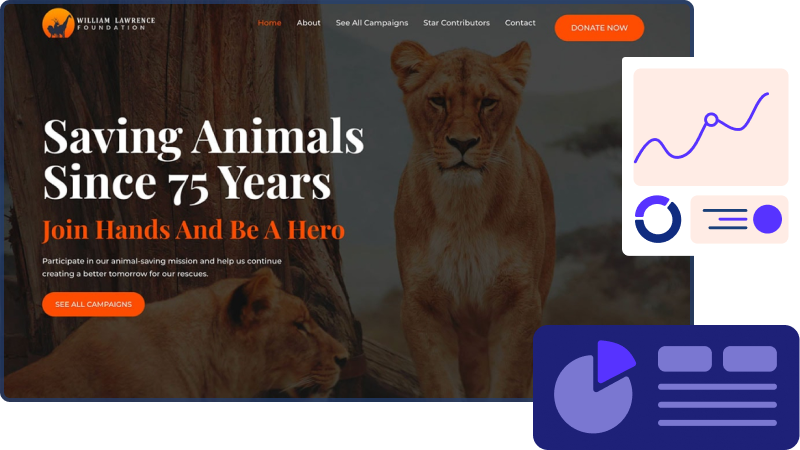Click the donut chart icon
800x450 pixels.
point(658,219)
